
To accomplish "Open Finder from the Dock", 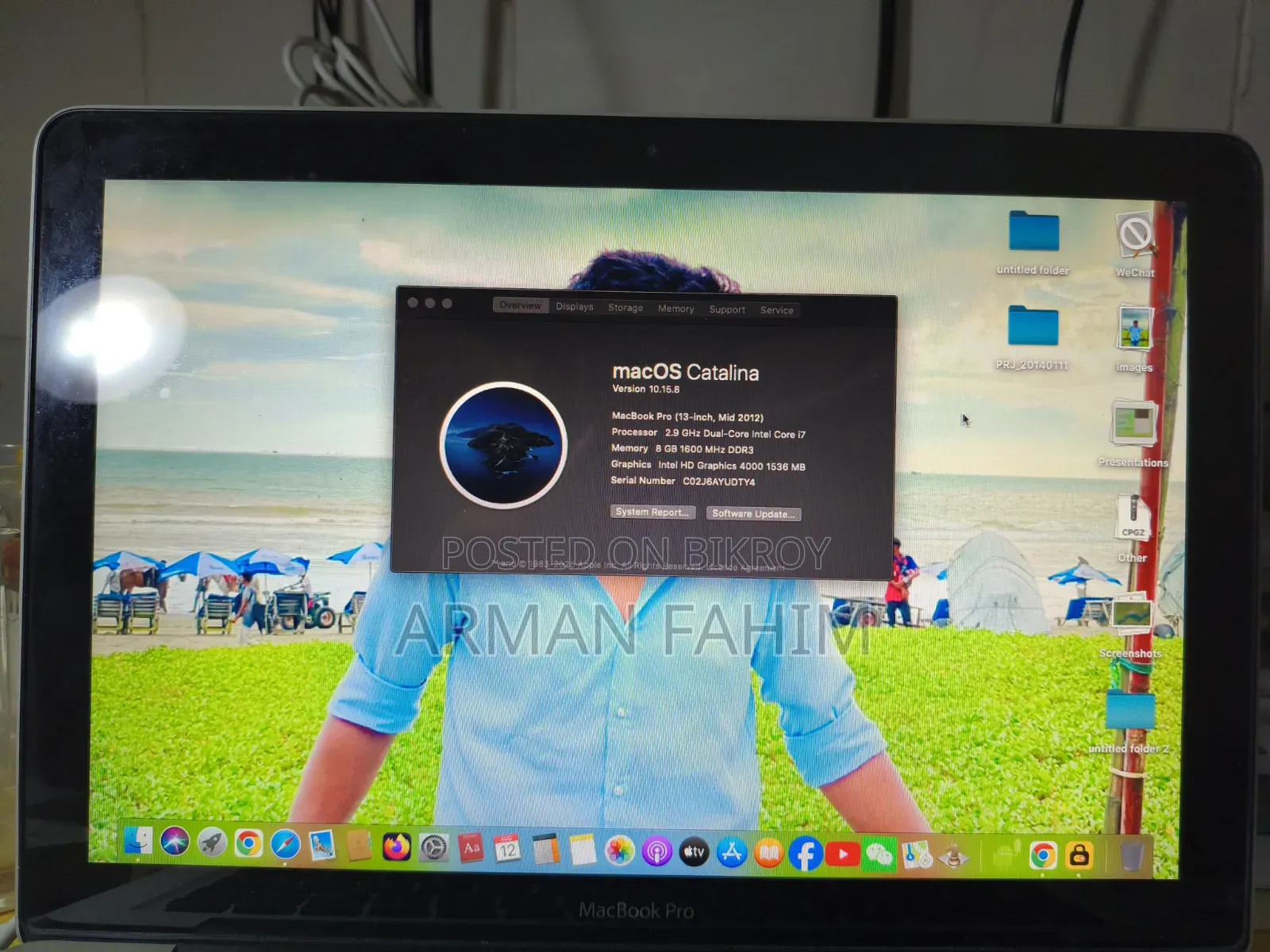I will pyautogui.click(x=138, y=841).
